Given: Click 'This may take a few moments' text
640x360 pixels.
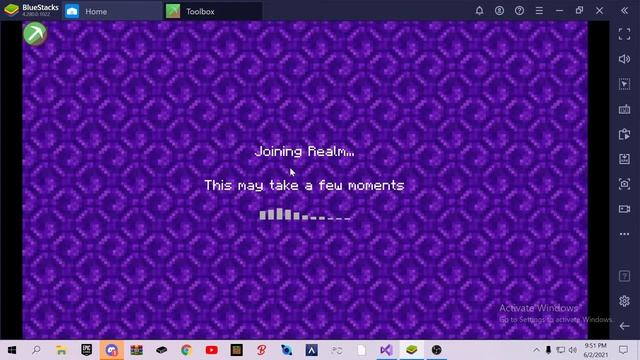Looking at the screenshot, I should (304, 185).
